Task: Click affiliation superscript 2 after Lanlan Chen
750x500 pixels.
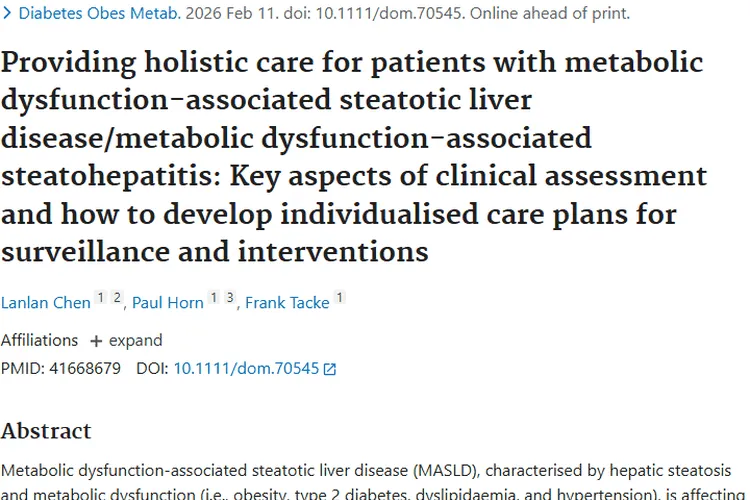Action: [116, 297]
